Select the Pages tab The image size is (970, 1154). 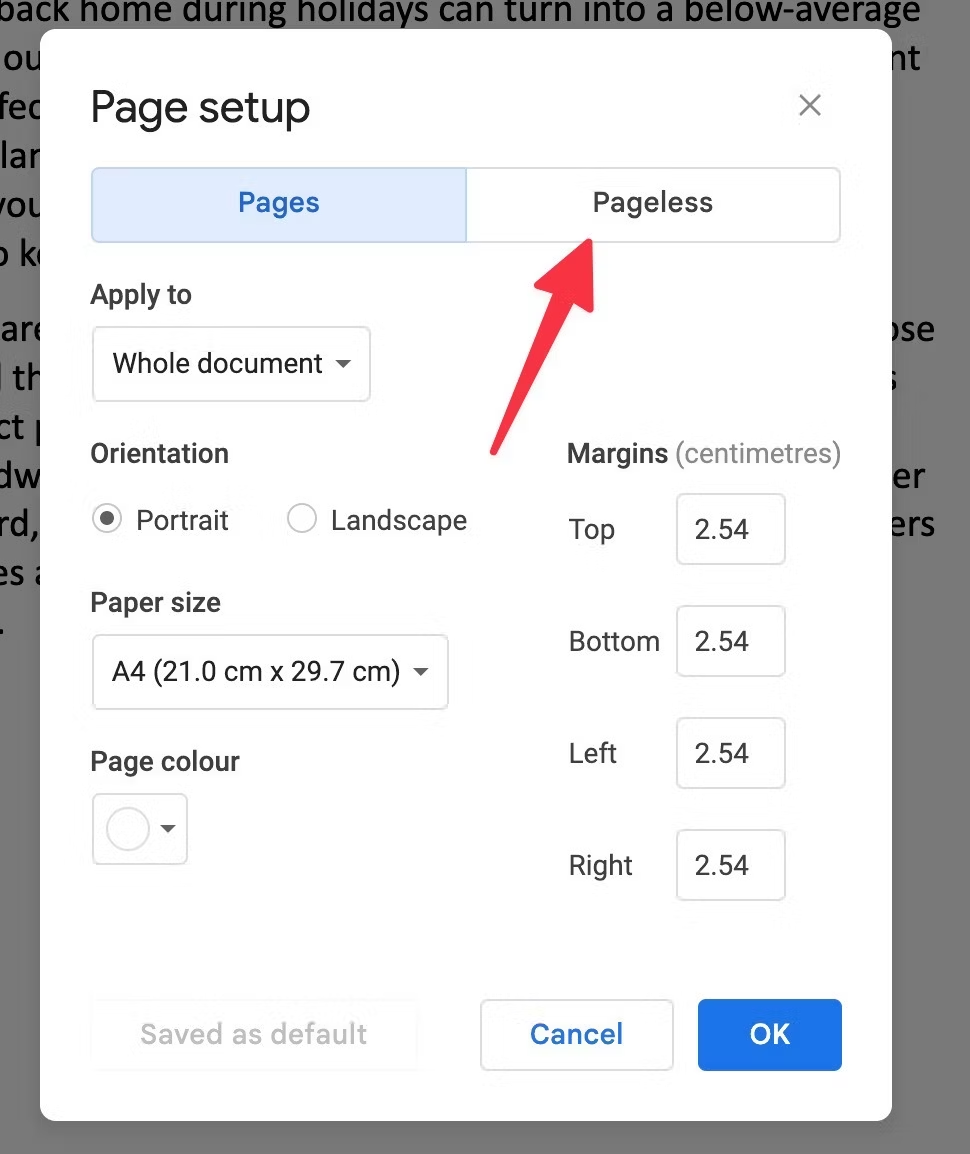278,204
